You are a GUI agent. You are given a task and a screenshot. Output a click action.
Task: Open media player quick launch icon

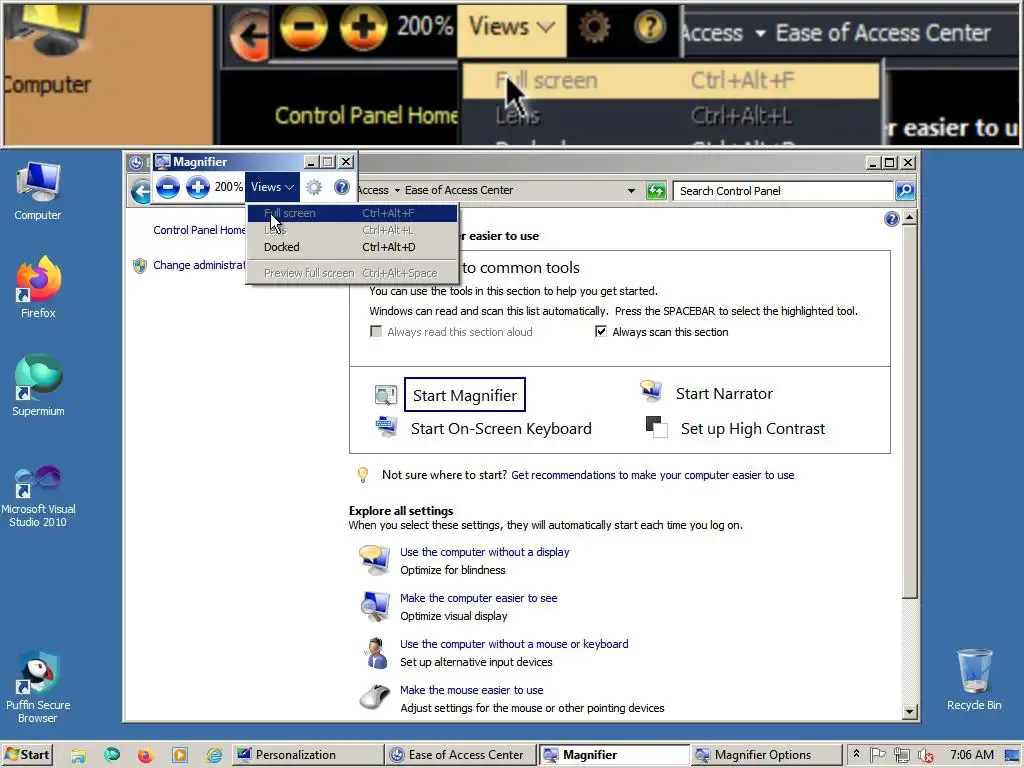pyautogui.click(x=180, y=755)
